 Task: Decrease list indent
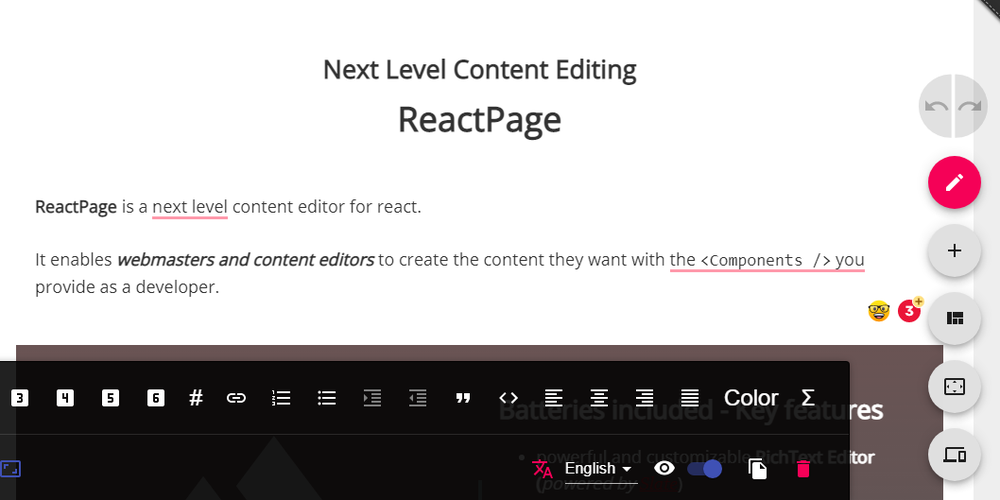pos(417,399)
